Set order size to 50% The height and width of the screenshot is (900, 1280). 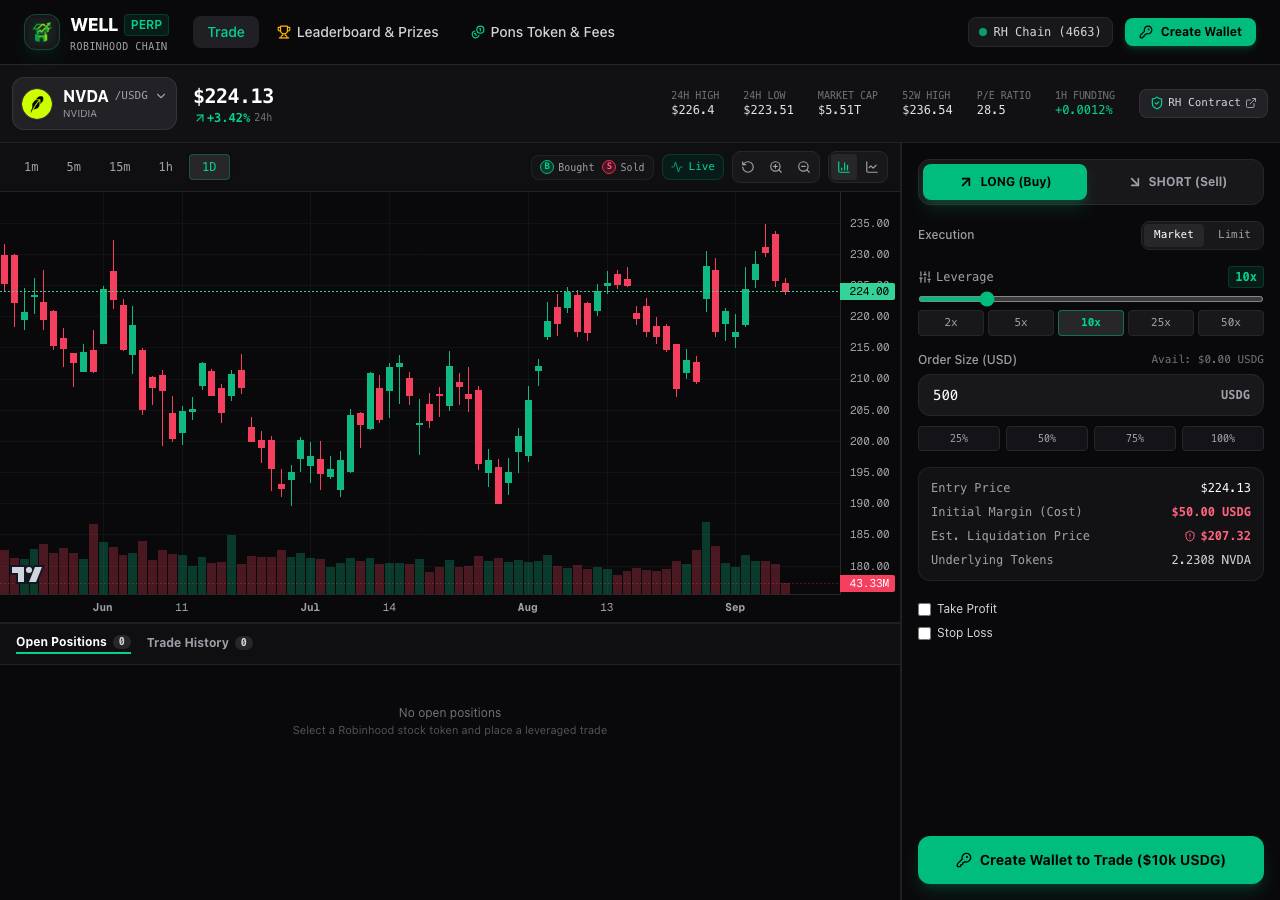1047,438
